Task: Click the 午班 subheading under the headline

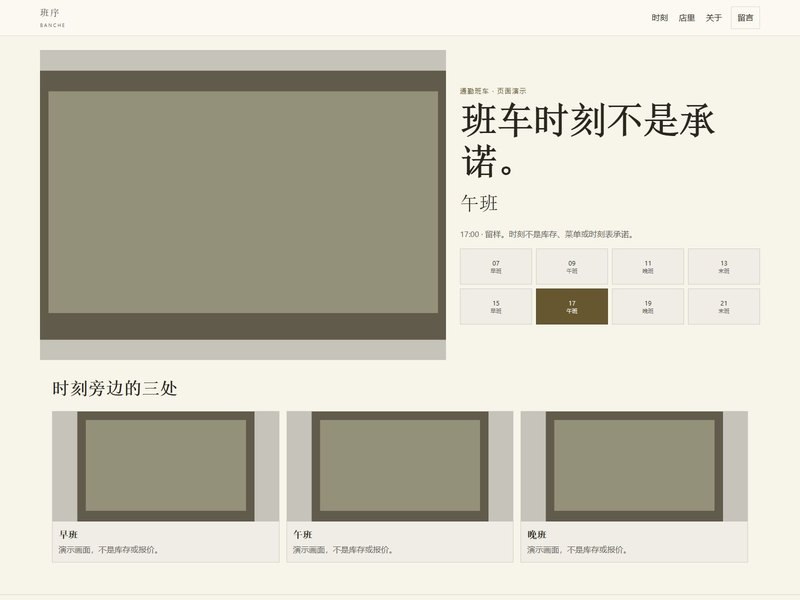Action: click(x=479, y=204)
